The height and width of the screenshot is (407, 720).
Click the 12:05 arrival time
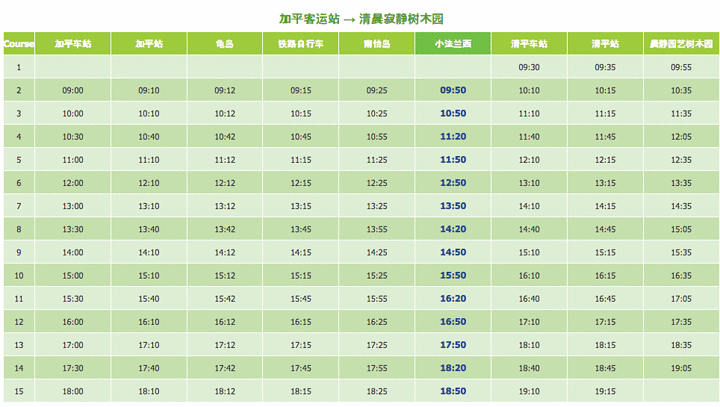point(681,137)
